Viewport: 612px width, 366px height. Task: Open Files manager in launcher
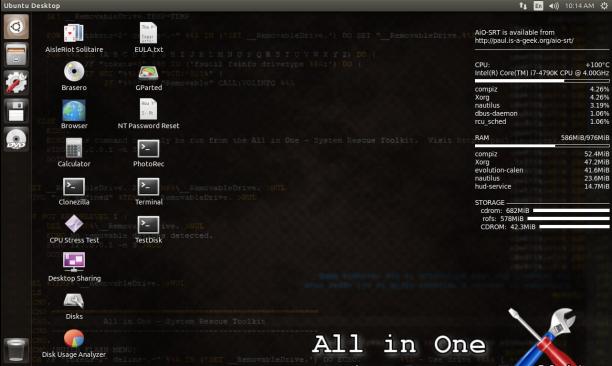click(16, 54)
